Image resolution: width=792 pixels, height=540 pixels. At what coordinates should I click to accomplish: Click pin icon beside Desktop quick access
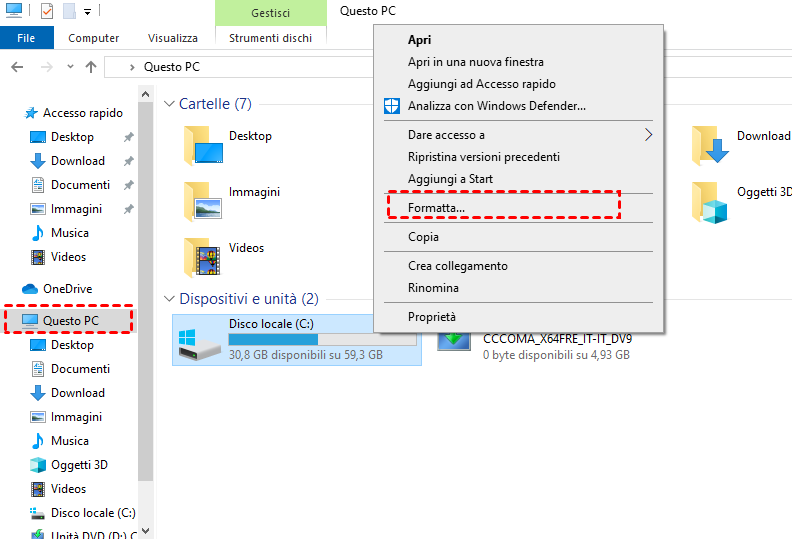(x=129, y=137)
